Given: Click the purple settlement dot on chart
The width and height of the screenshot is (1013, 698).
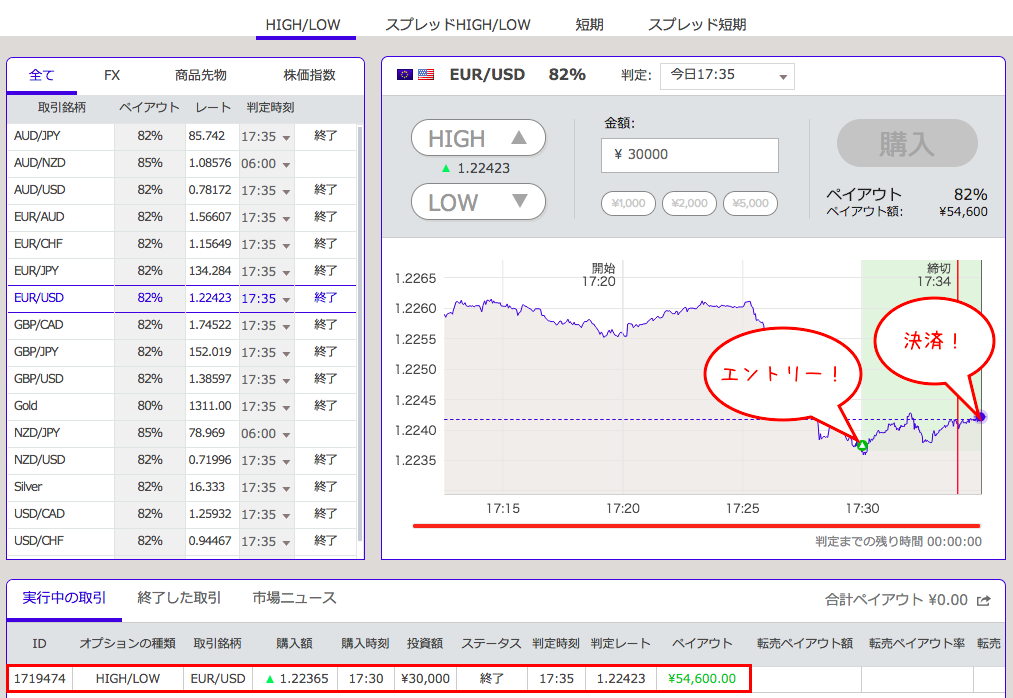Looking at the screenshot, I should [981, 417].
